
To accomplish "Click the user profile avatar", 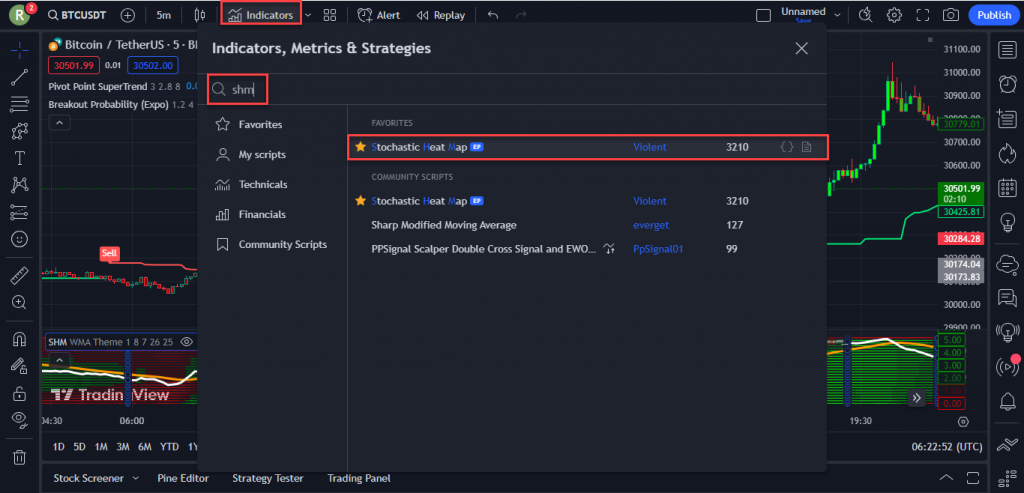I will [x=19, y=15].
